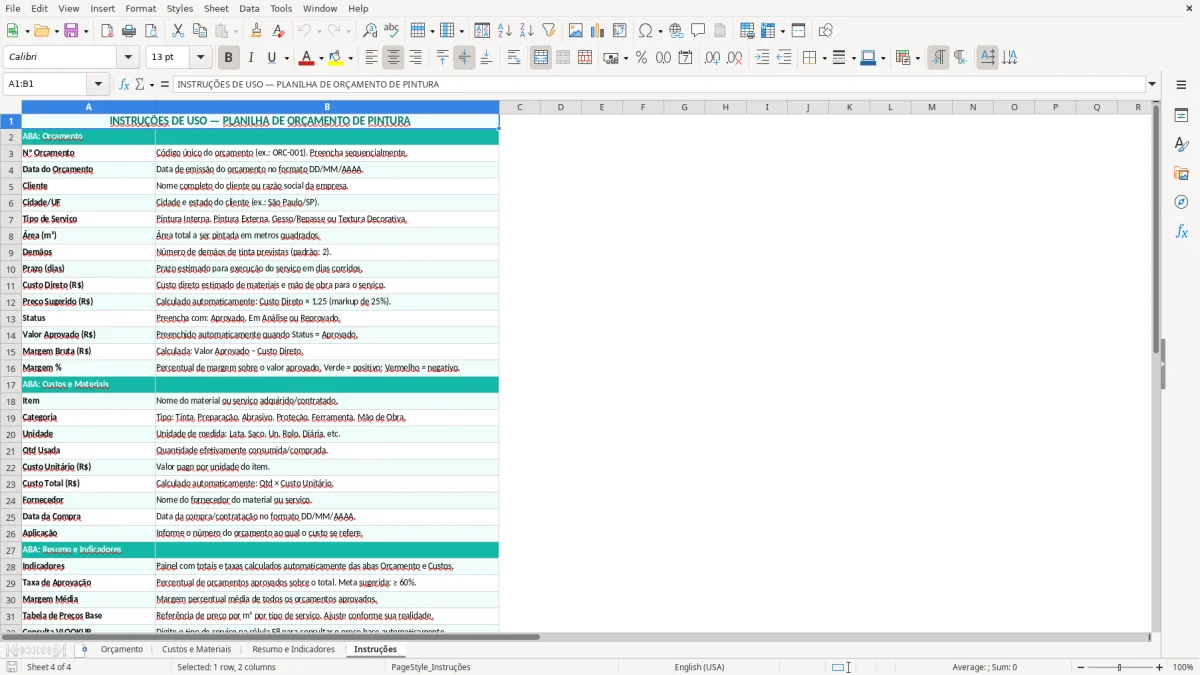1200x675 pixels.
Task: Click the Print icon in toolbar
Action: coord(129,31)
